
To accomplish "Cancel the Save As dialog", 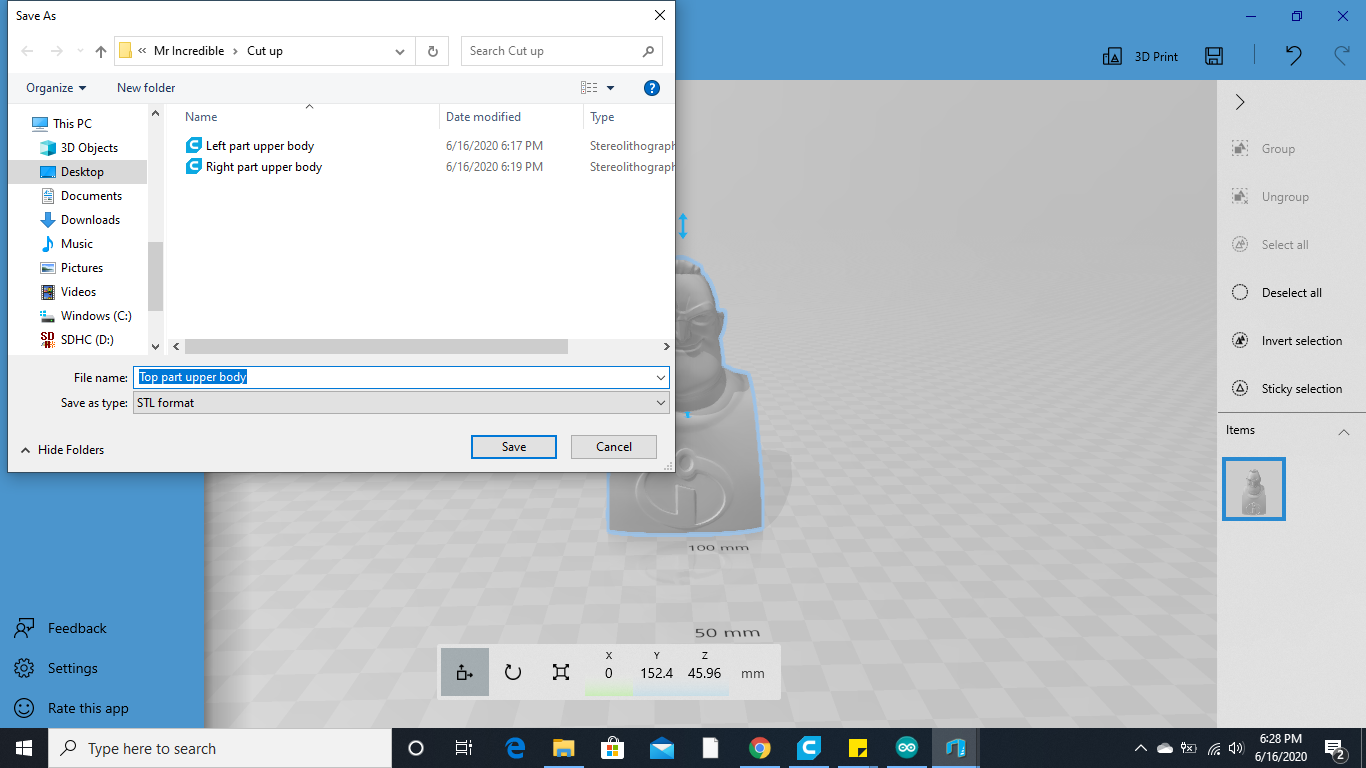I will [613, 446].
